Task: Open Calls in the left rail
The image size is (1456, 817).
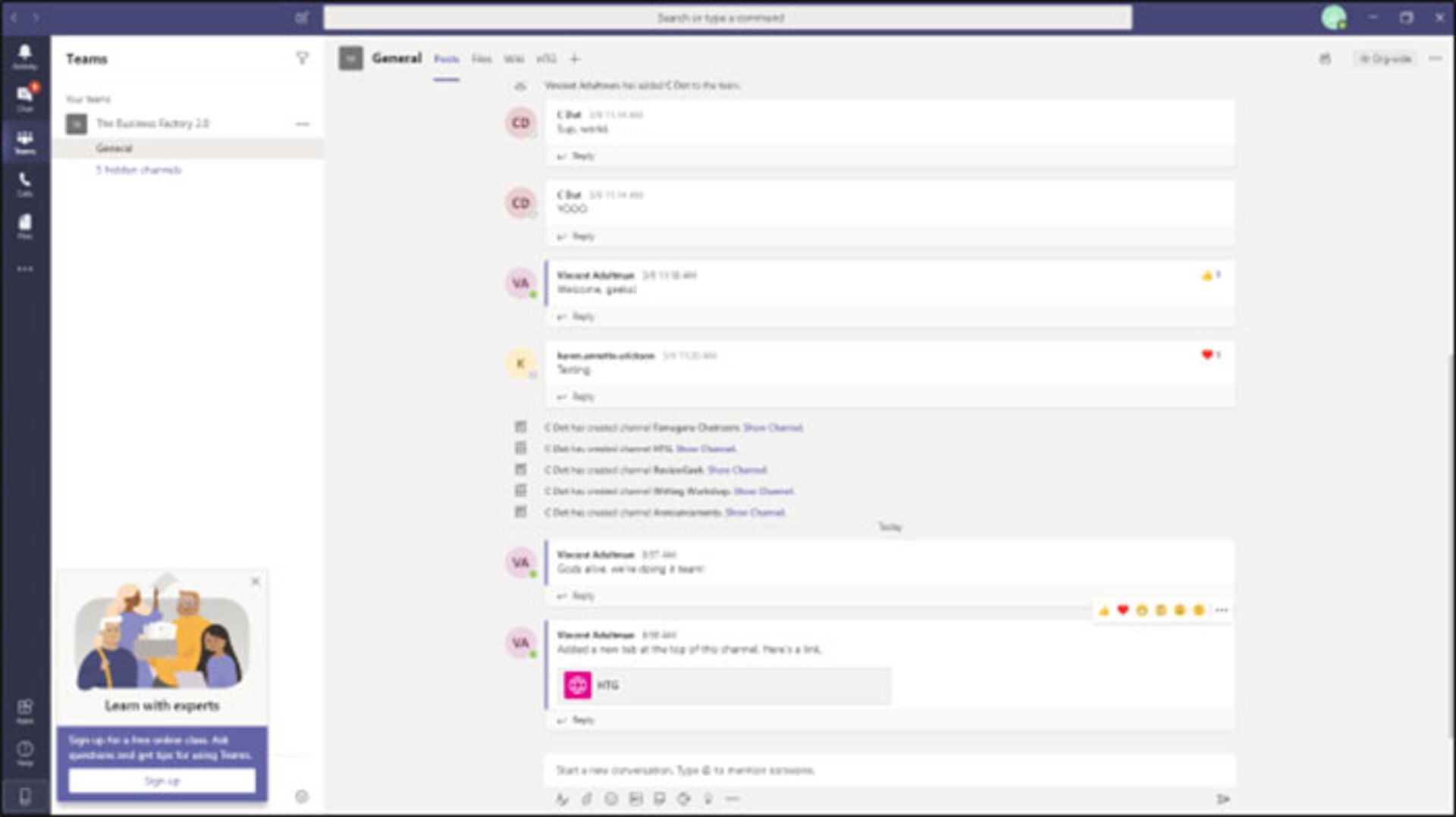Action: (x=25, y=184)
